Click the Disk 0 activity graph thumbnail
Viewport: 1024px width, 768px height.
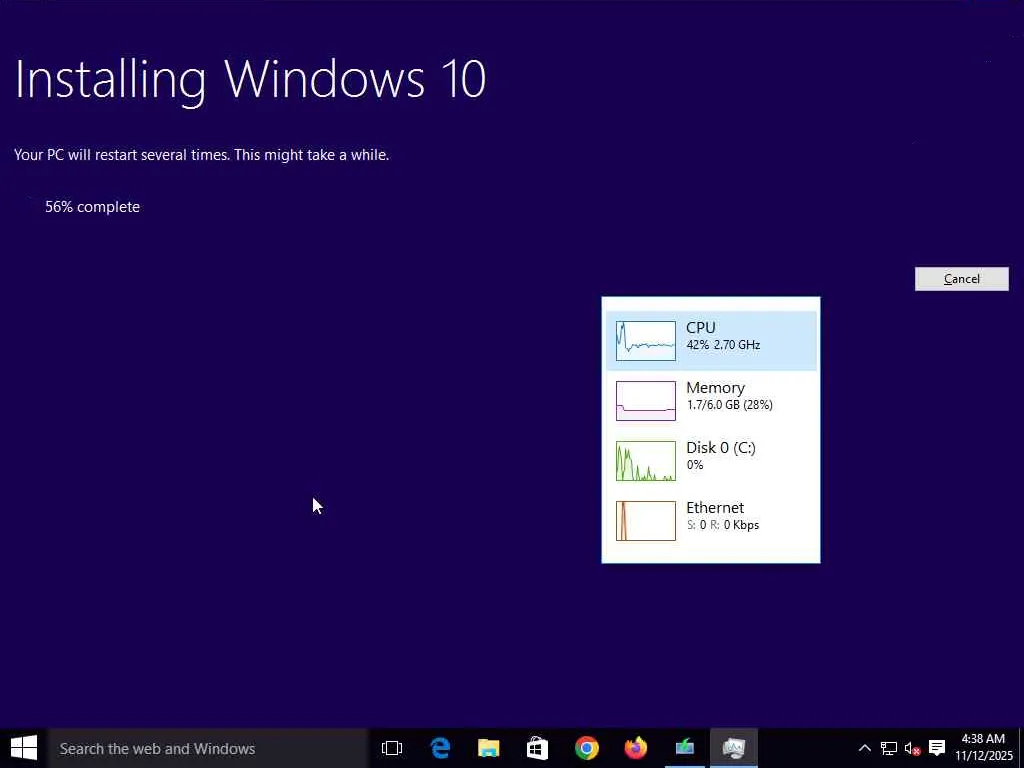645,460
